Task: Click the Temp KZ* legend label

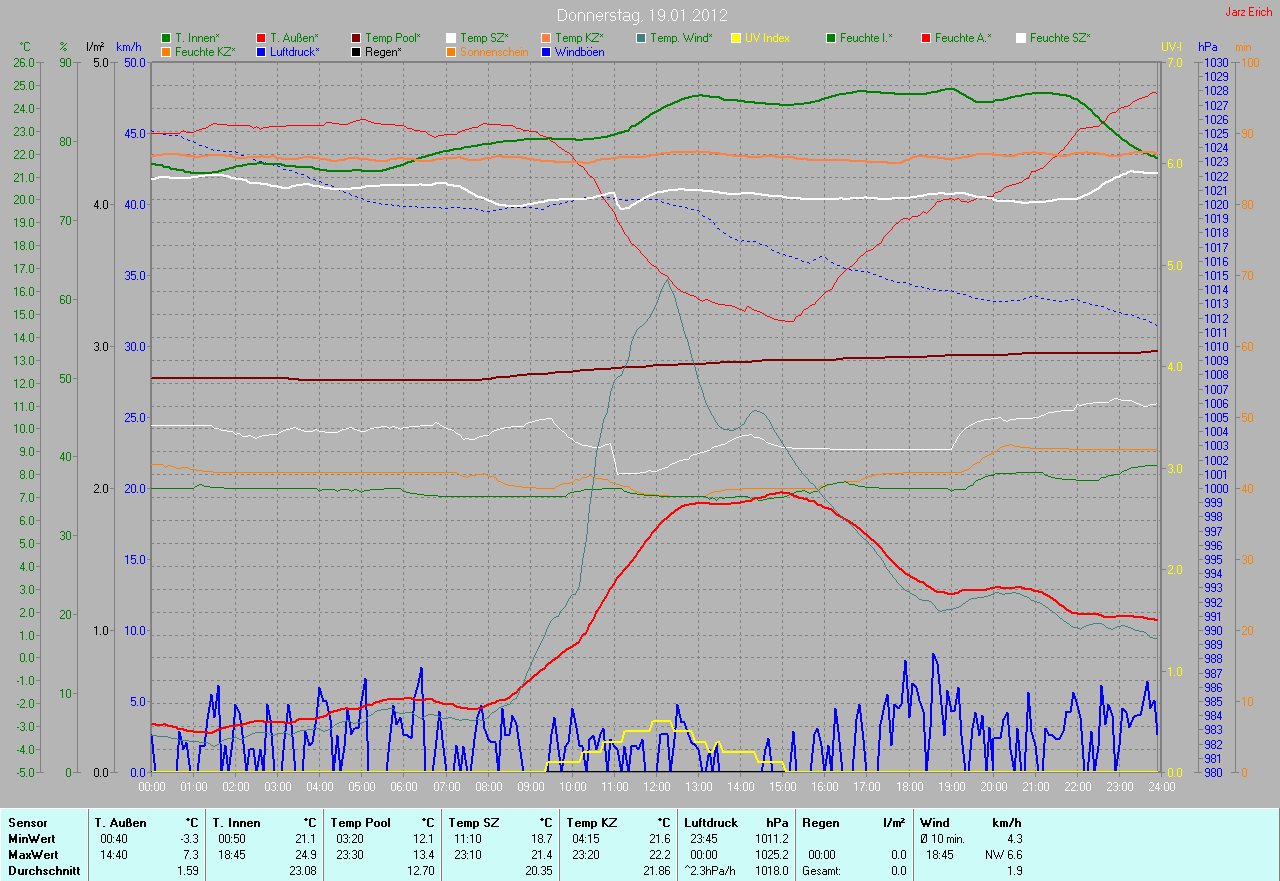Action: [x=579, y=38]
